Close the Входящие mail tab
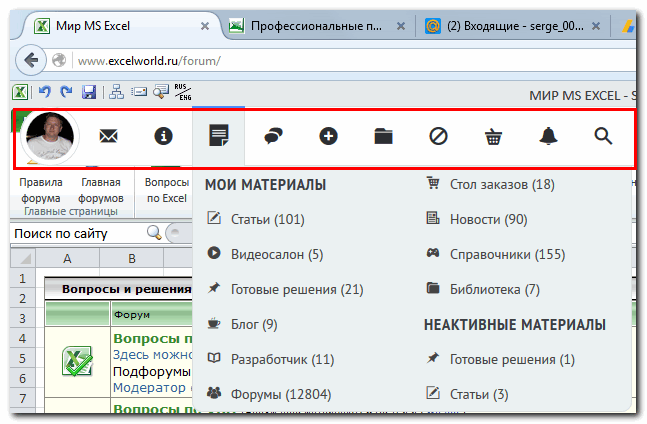The width and height of the screenshot is (647, 424). coord(596,26)
